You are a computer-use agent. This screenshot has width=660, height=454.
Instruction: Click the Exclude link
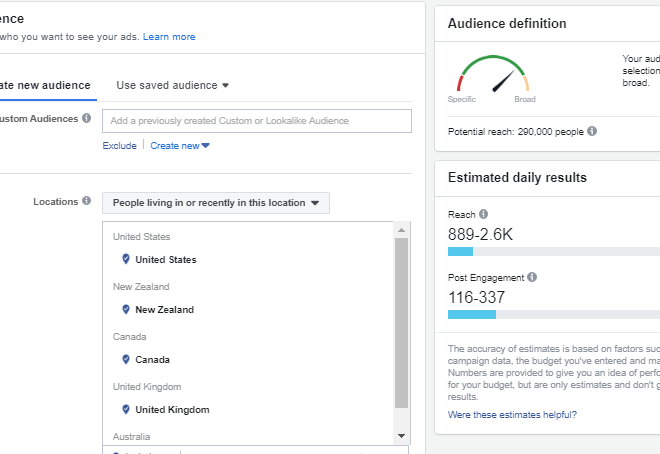coord(120,146)
